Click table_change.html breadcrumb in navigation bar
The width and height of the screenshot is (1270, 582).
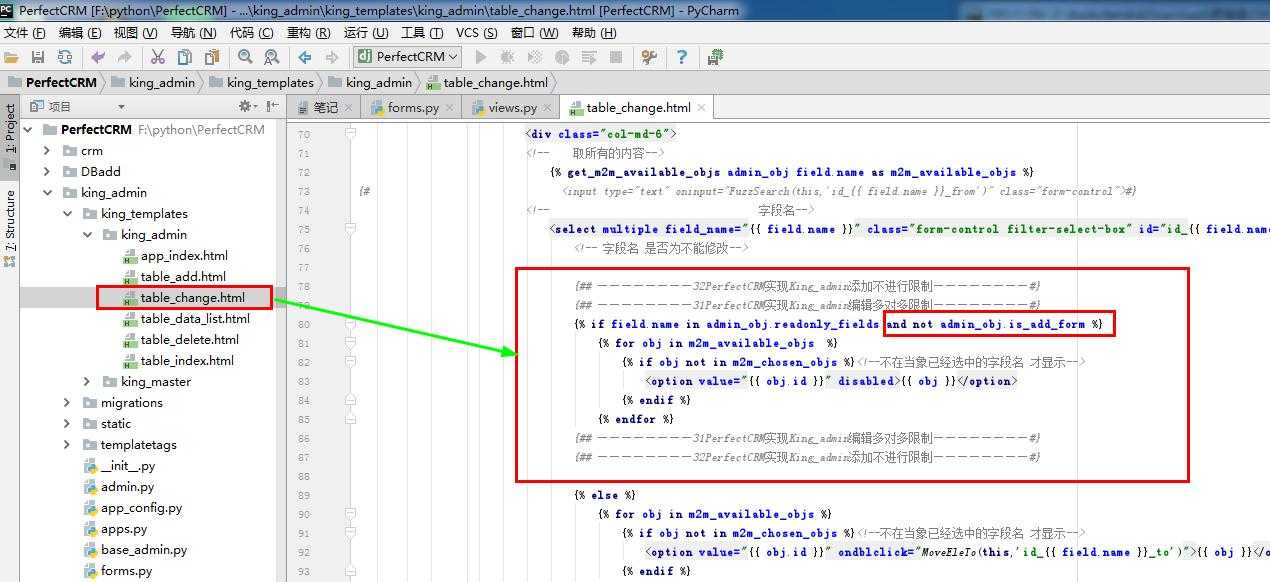coord(487,83)
